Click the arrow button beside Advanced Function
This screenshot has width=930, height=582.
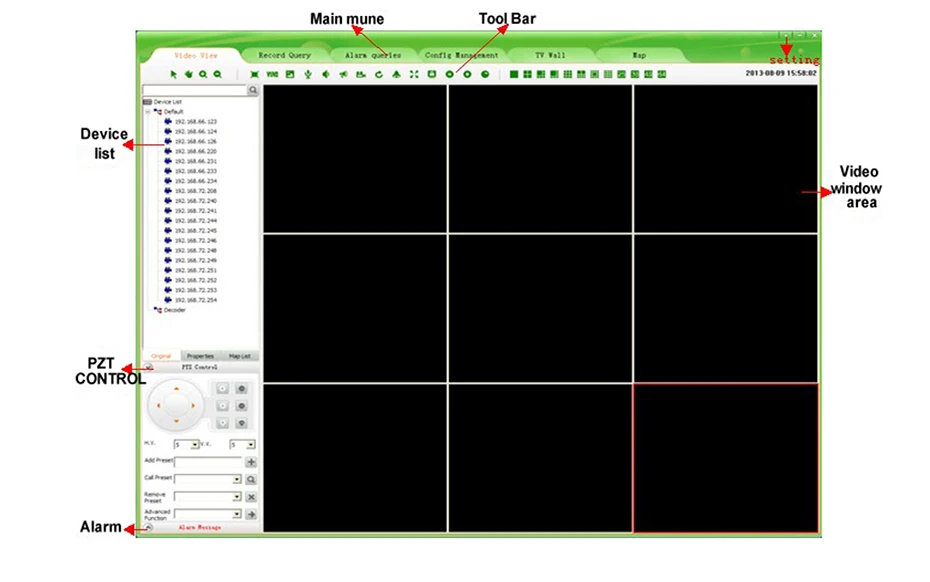251,514
